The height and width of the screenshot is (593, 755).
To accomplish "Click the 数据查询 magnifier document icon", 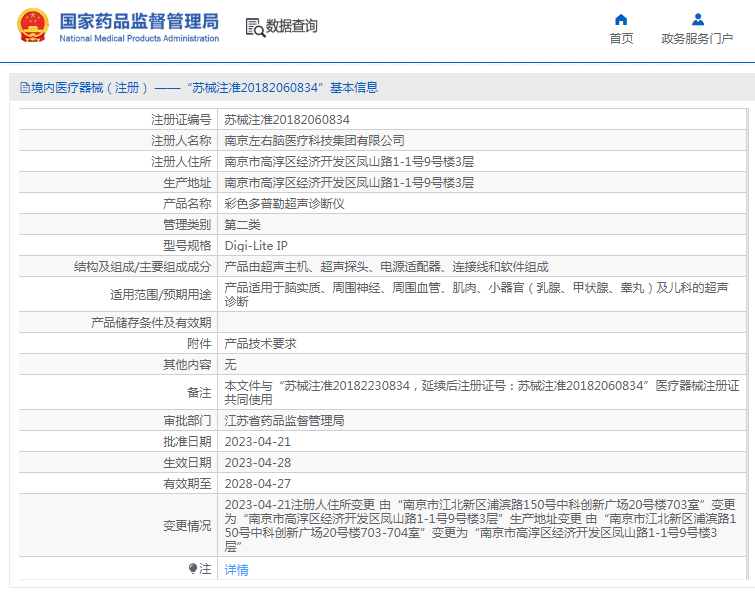I will click(254, 27).
